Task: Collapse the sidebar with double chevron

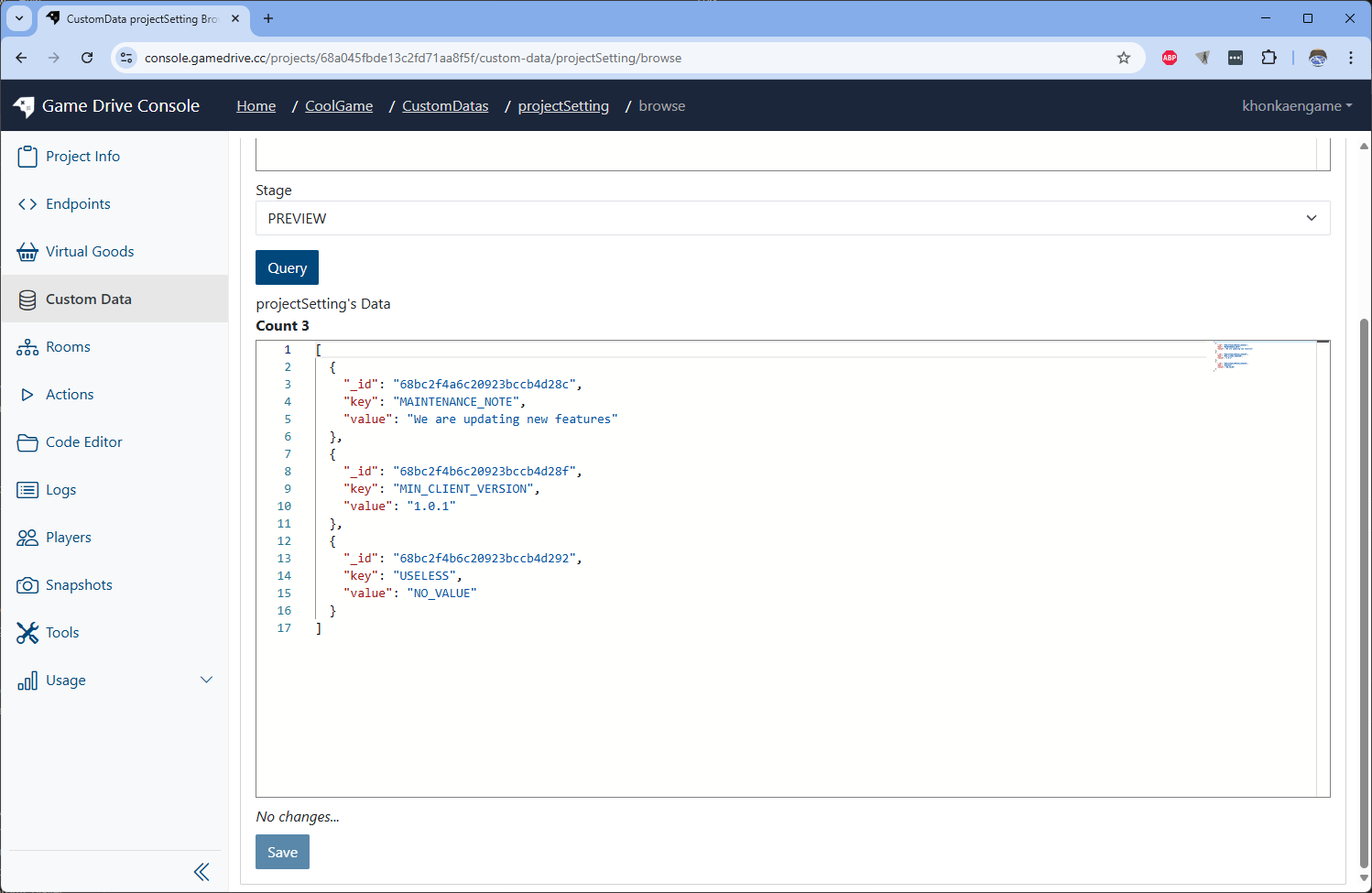Action: 201,872
